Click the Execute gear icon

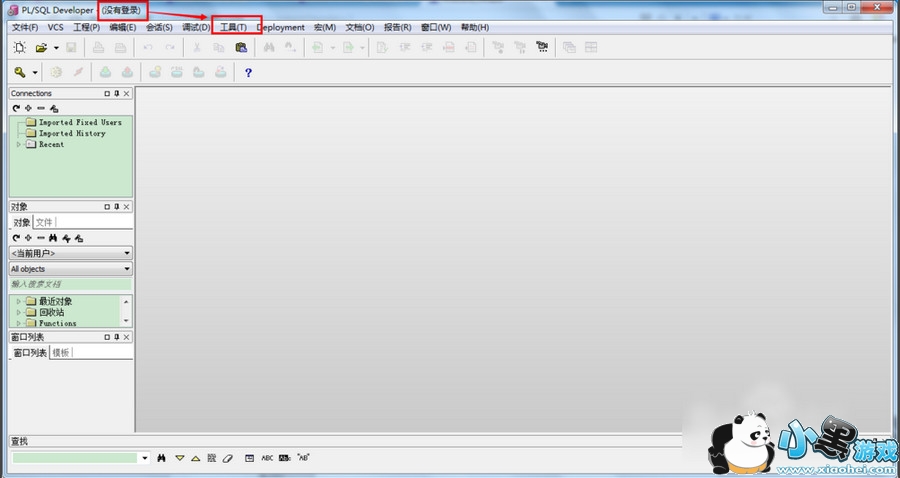pos(56,72)
